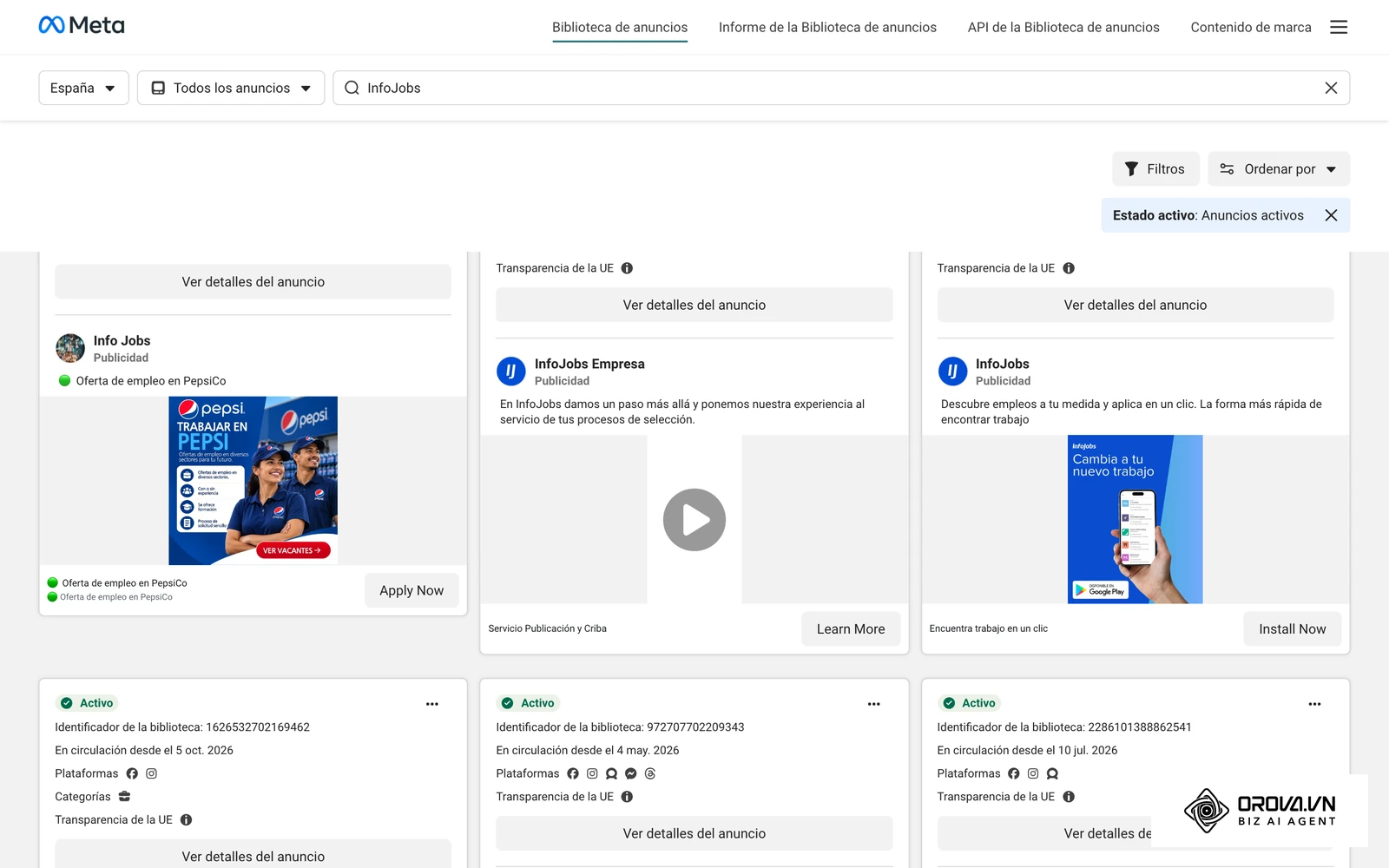Click text 'Identificador de la biblioteca: 972707702209343'

[620, 727]
